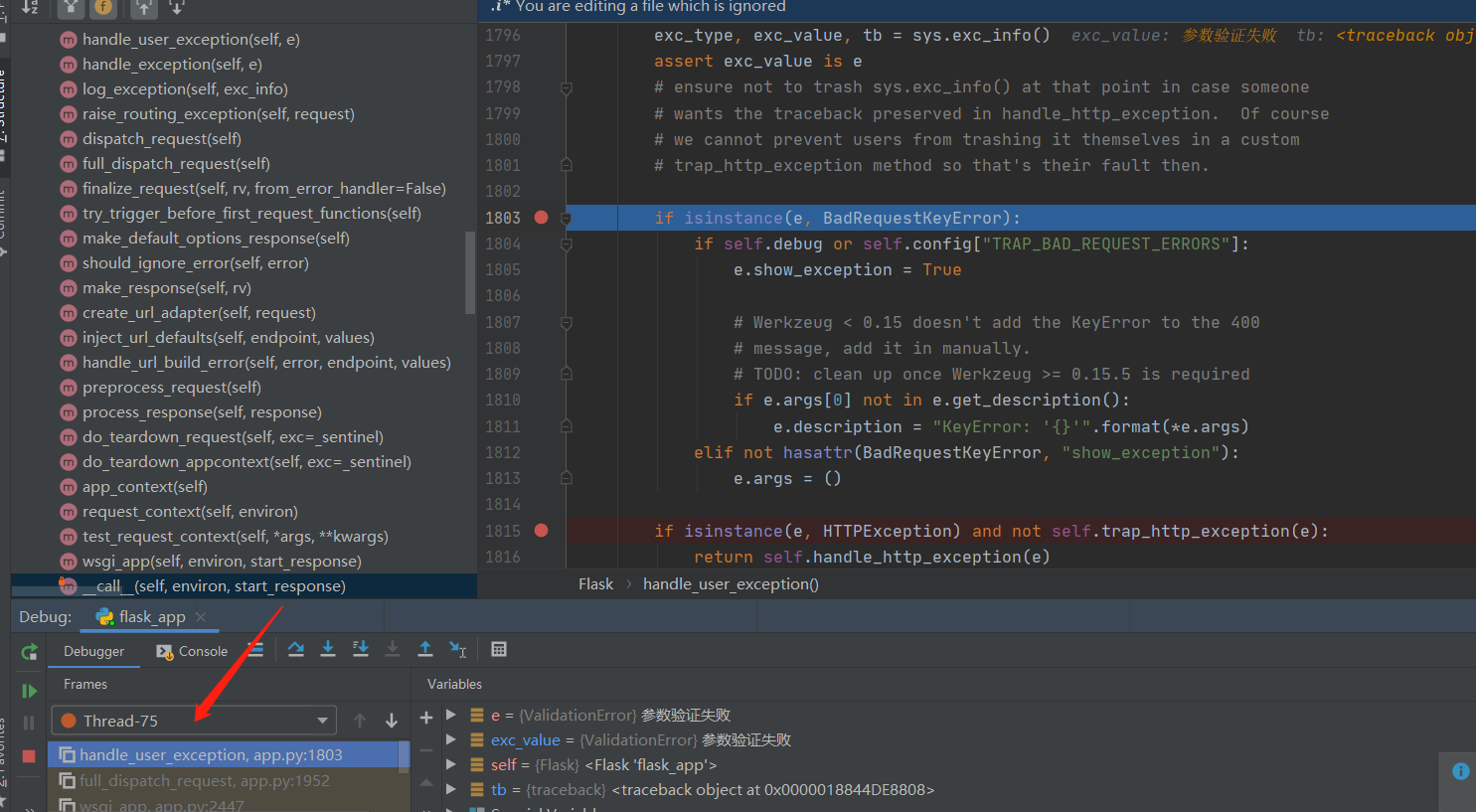Click the Run to Cursor icon
The width and height of the screenshot is (1476, 812).
tap(457, 649)
